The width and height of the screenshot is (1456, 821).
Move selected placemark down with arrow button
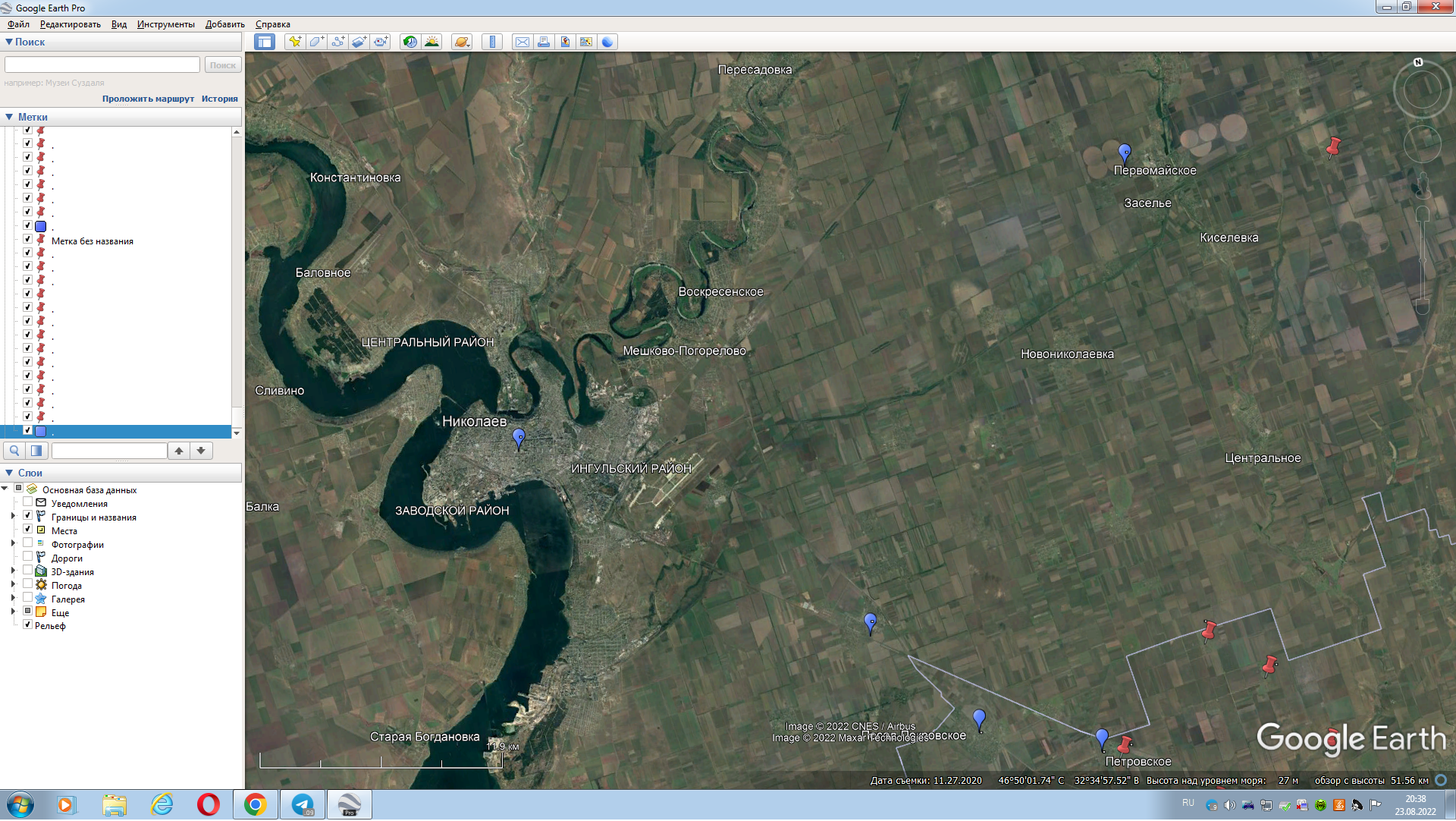(201, 451)
